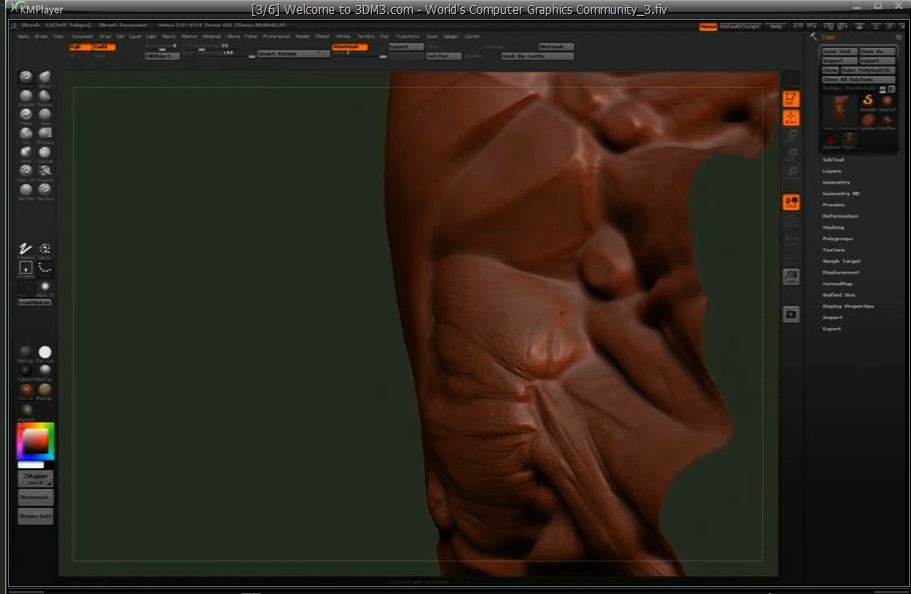Select the PolyMesh3D star tool thumbnail

point(887,120)
